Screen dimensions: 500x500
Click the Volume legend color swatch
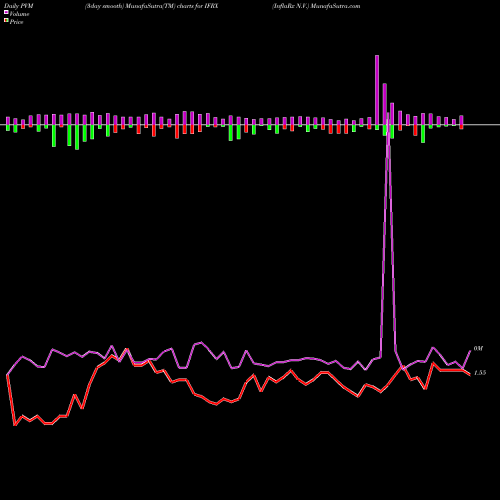point(6,13)
